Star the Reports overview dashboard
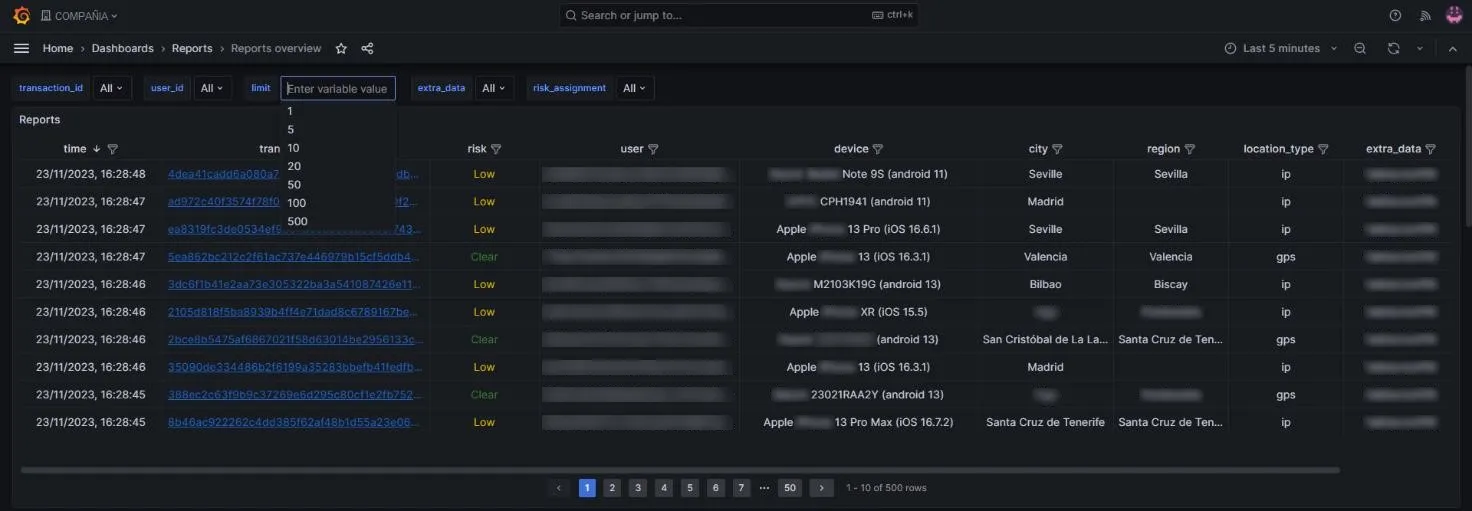Screen dimensions: 1472x511 click(x=341, y=48)
